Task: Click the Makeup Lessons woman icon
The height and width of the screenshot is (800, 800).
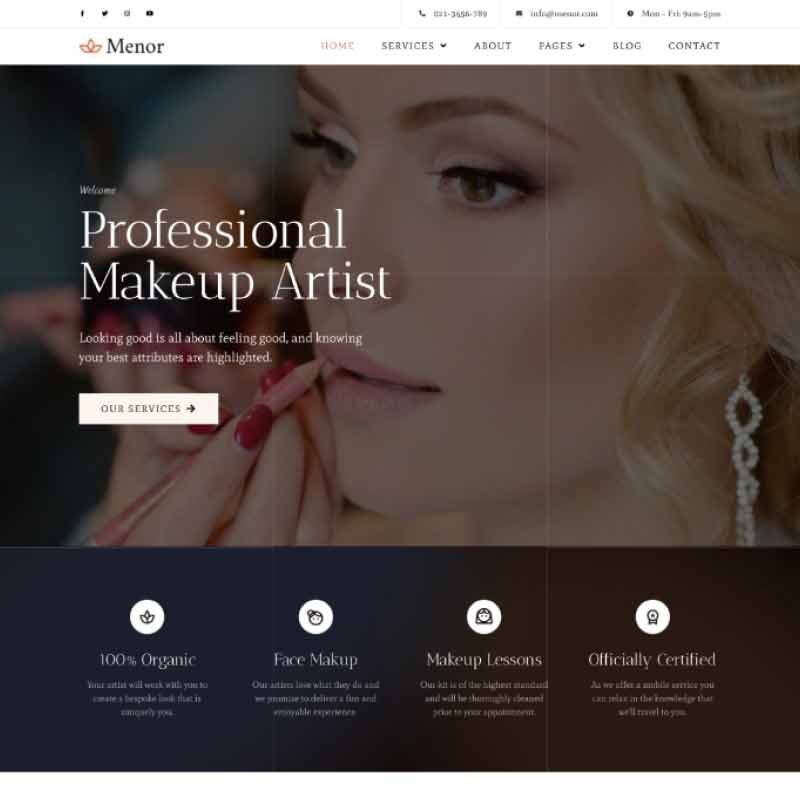Action: (484, 617)
